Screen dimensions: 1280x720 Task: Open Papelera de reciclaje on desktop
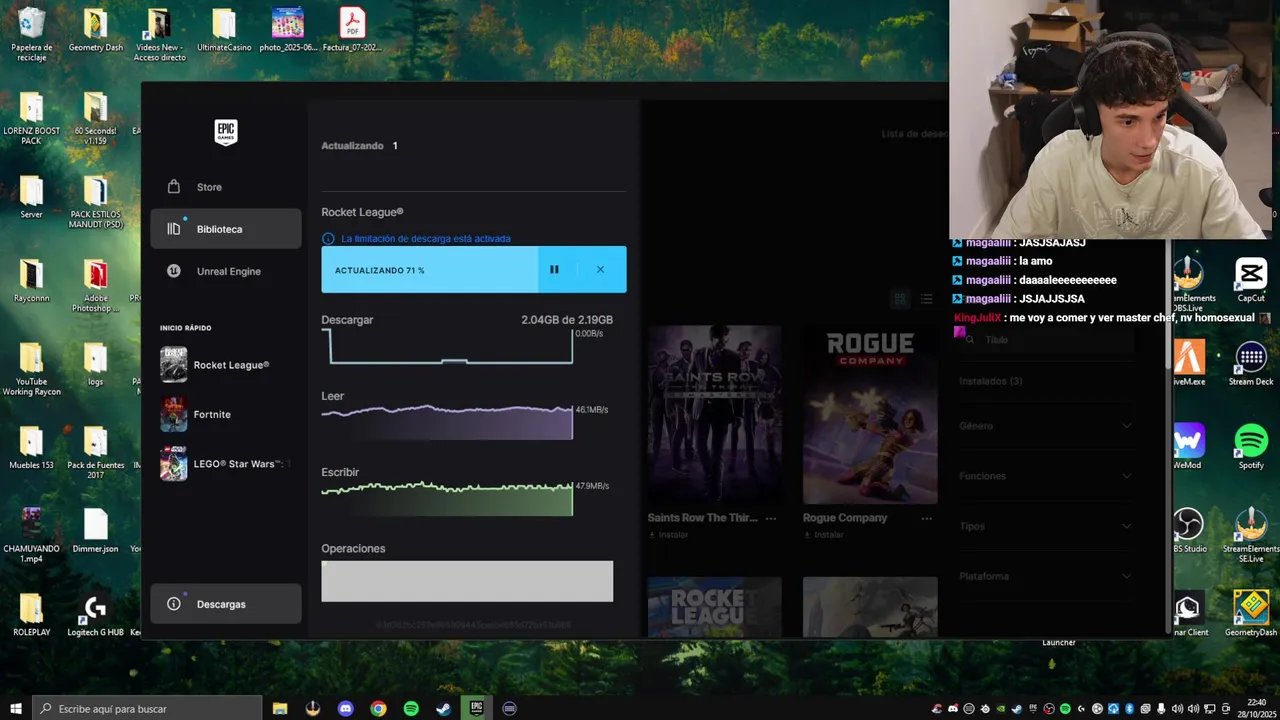pyautogui.click(x=32, y=34)
